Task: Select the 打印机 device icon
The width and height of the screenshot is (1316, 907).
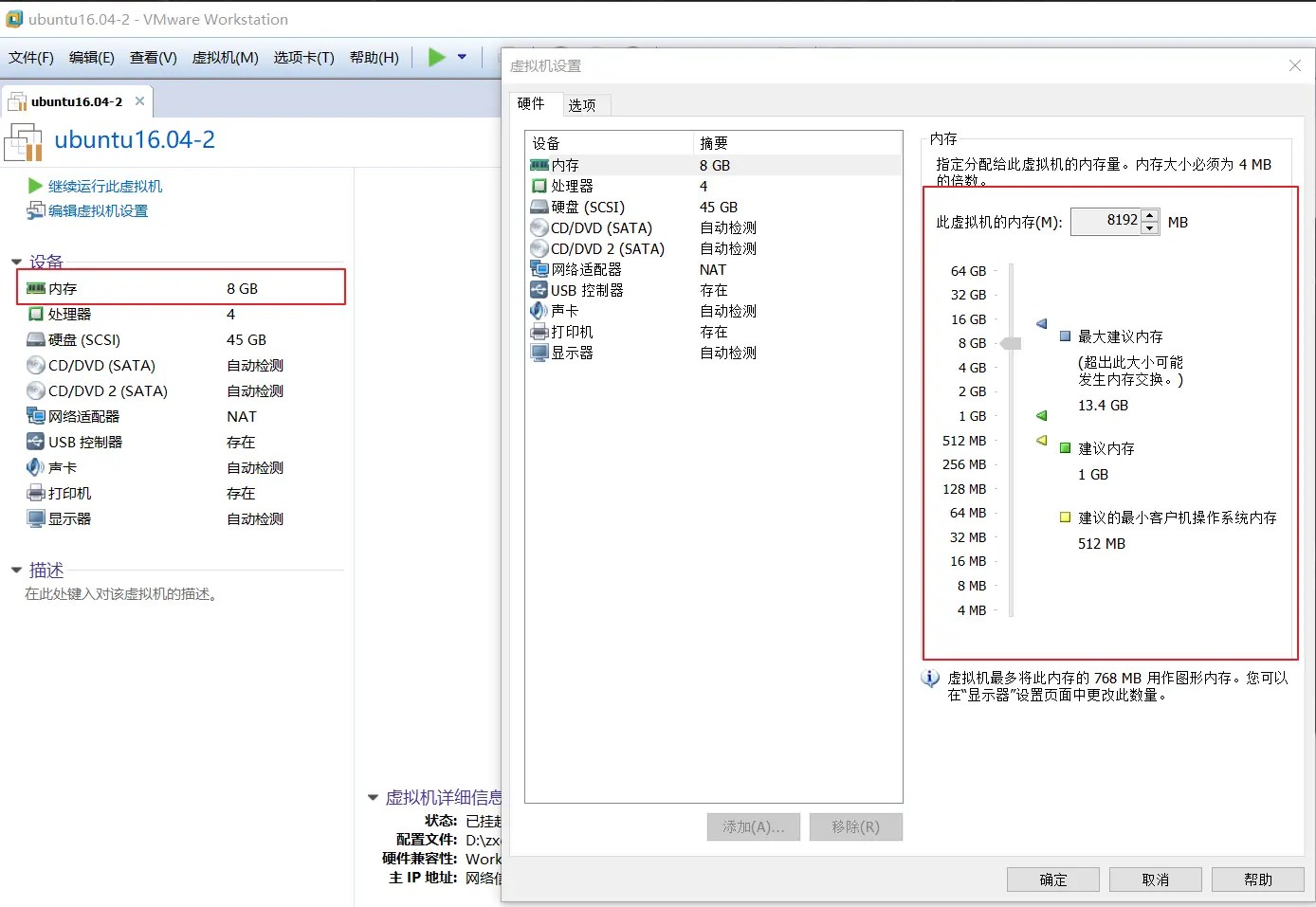Action: point(539,331)
